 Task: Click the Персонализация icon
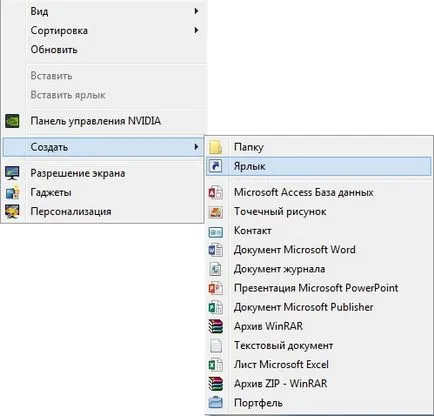pos(12,211)
